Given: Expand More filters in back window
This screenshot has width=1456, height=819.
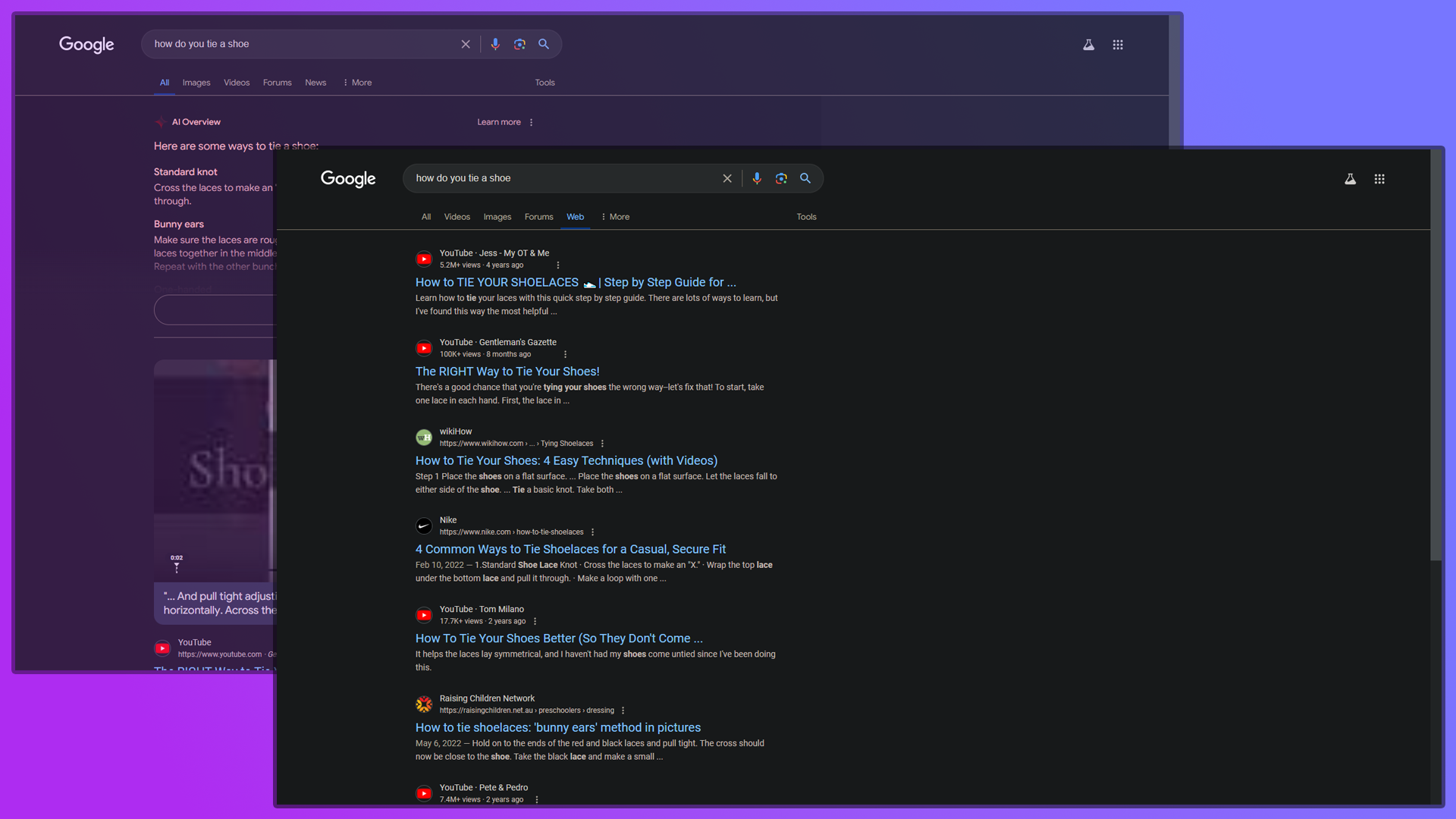Looking at the screenshot, I should (357, 83).
